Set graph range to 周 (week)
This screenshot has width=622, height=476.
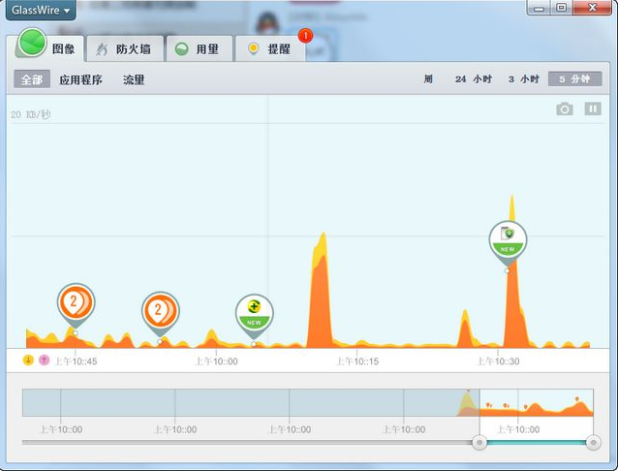point(428,79)
